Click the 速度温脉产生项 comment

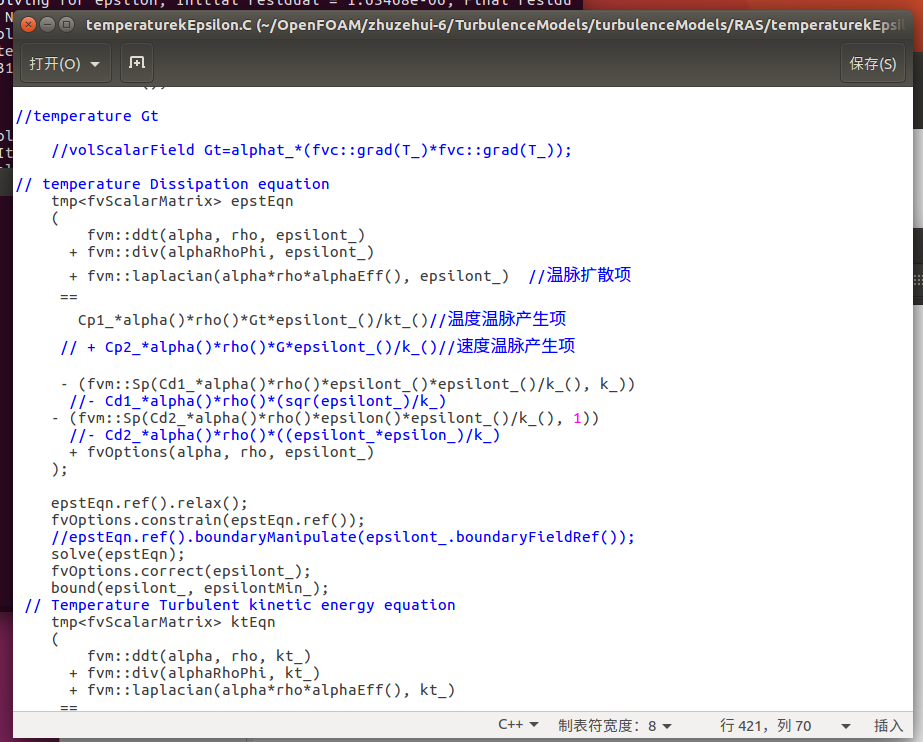tap(515, 346)
